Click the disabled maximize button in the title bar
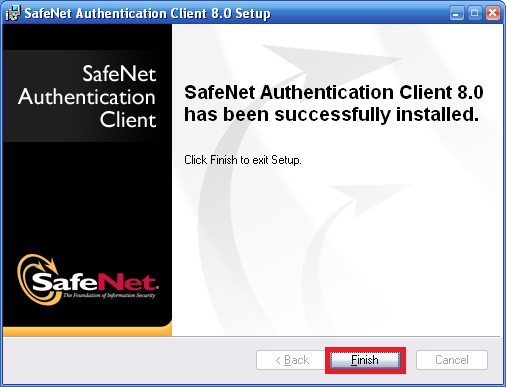The width and height of the screenshot is (506, 387). (x=474, y=14)
